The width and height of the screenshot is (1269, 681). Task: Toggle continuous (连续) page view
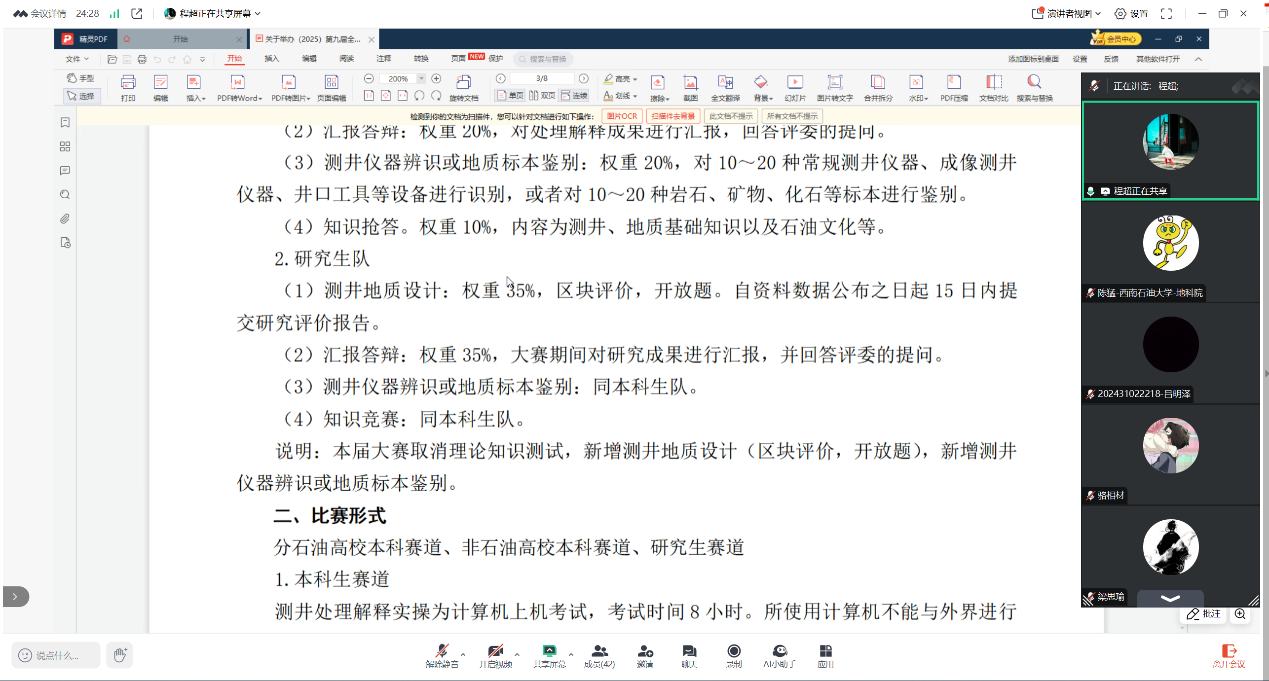574,96
